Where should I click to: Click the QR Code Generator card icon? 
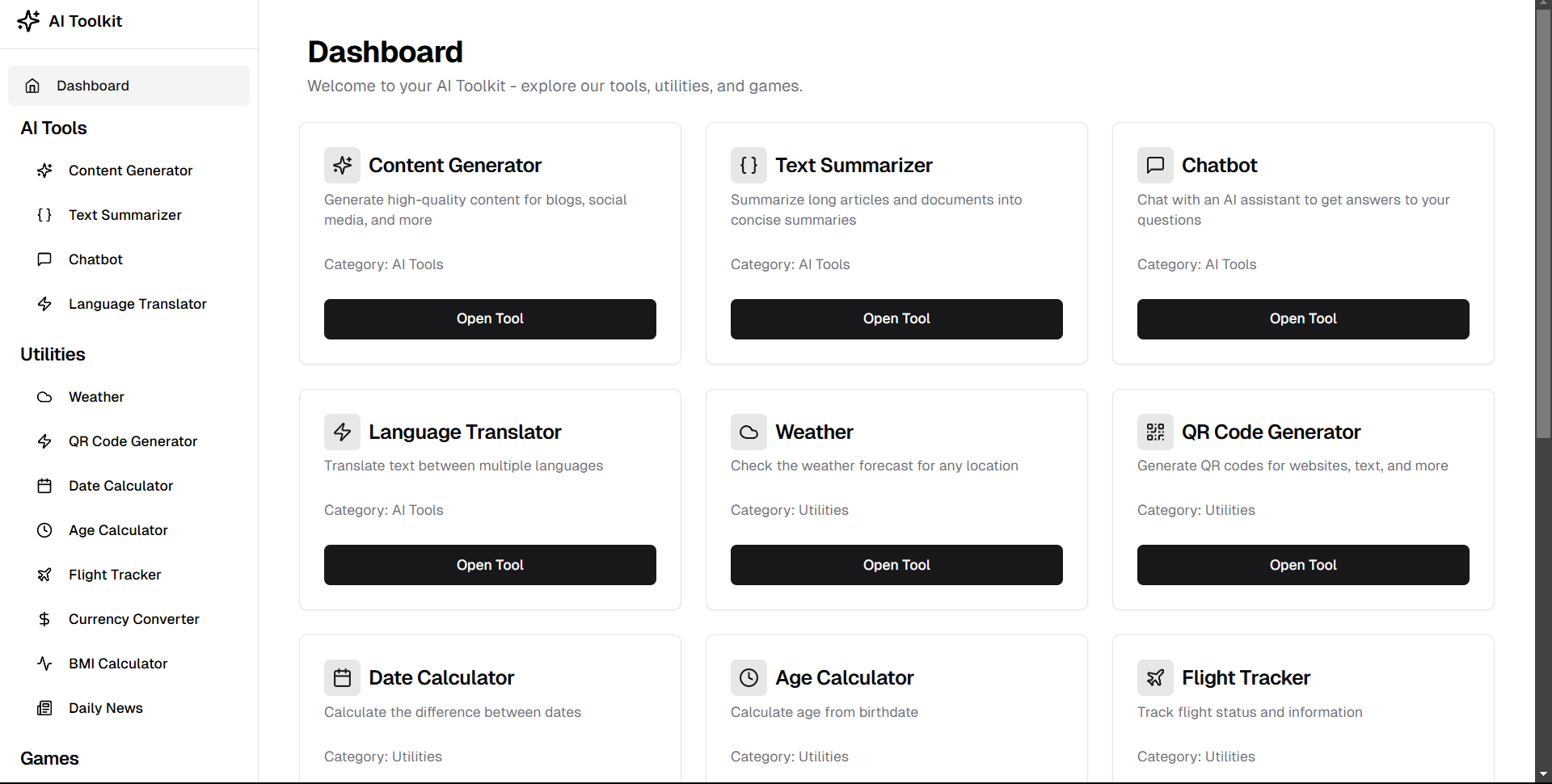tap(1155, 432)
